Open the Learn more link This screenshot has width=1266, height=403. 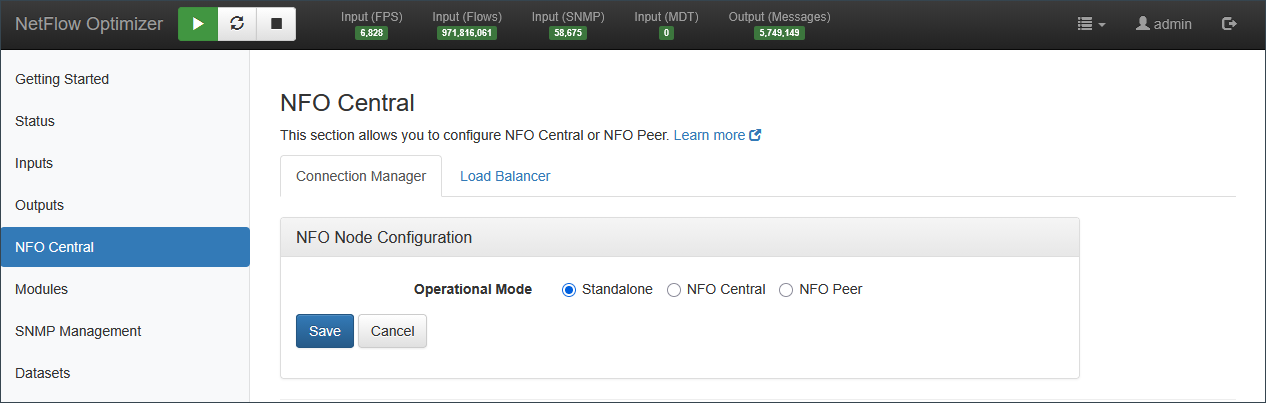709,135
